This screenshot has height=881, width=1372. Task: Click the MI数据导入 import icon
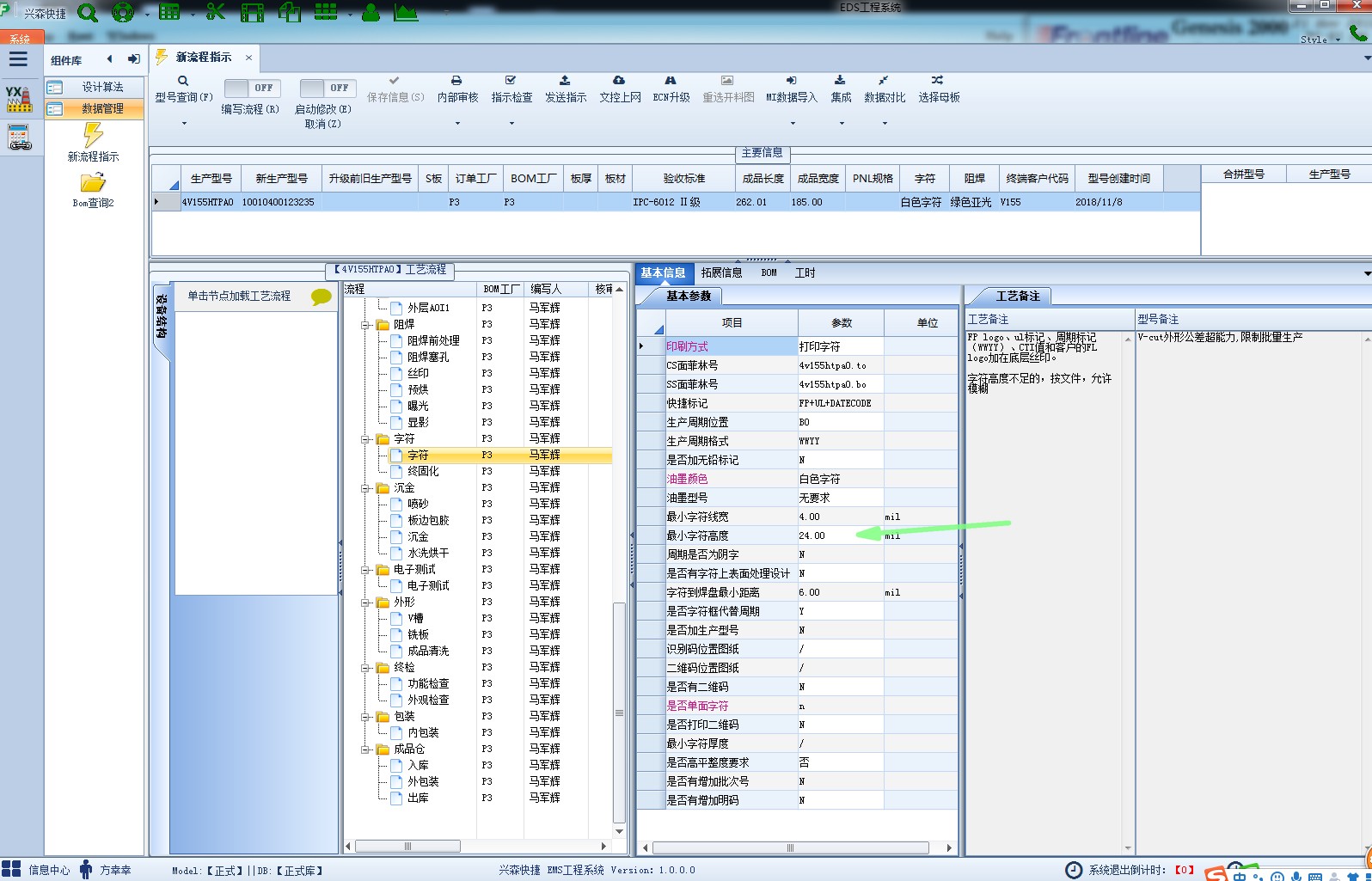(x=791, y=80)
